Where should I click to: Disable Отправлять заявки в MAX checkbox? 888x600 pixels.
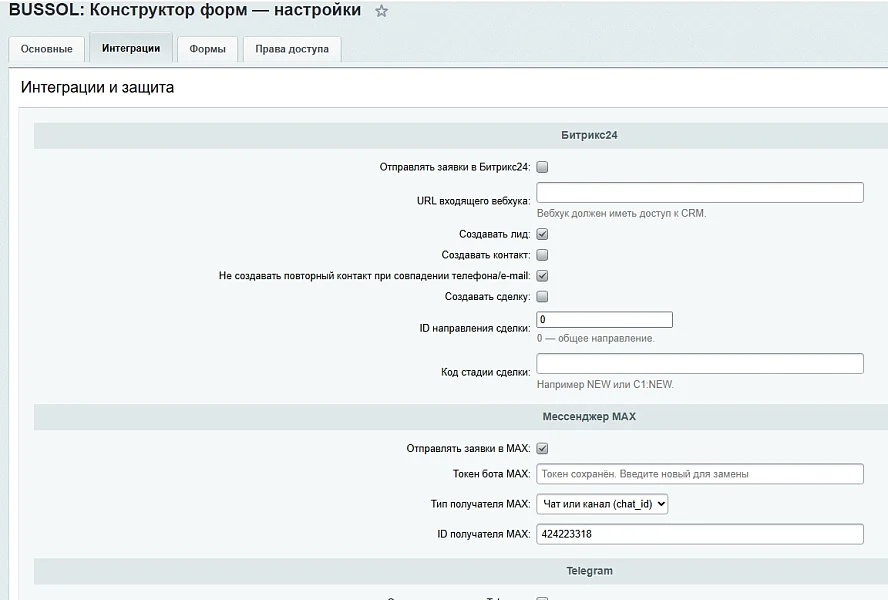542,449
